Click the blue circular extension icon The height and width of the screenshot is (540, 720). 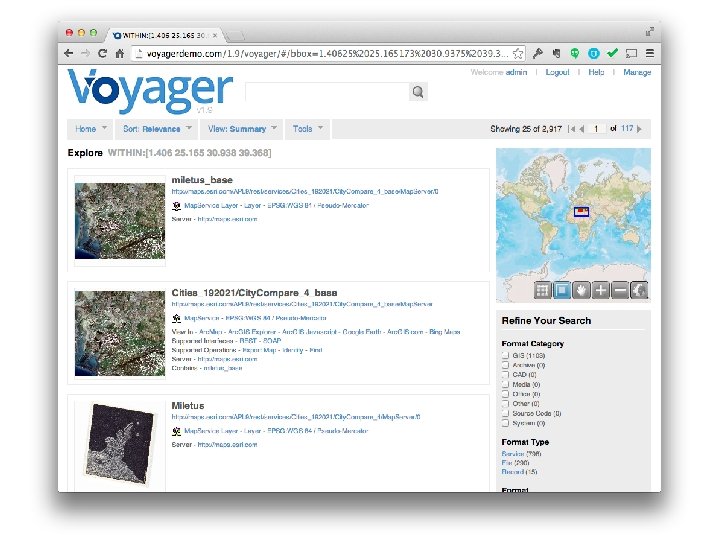tap(594, 53)
